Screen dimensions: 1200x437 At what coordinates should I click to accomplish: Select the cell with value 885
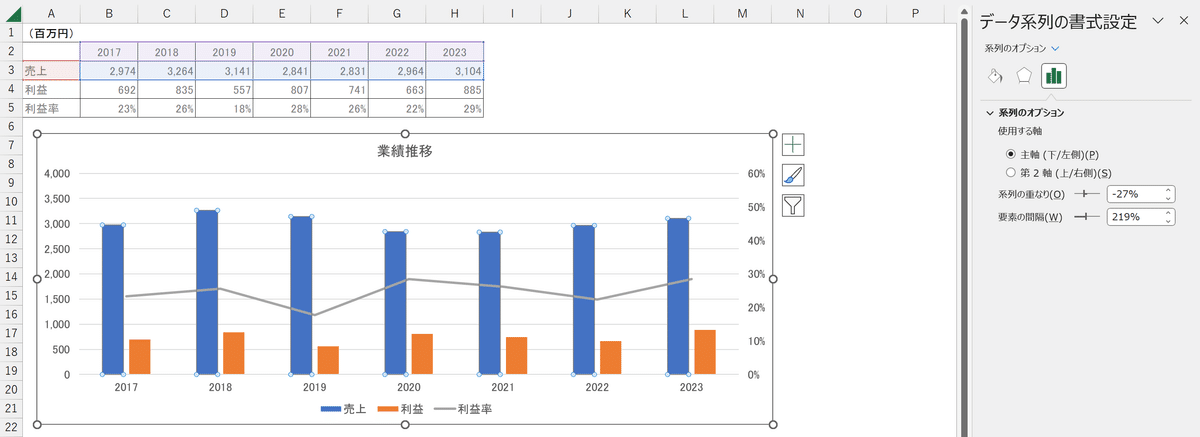pos(455,89)
